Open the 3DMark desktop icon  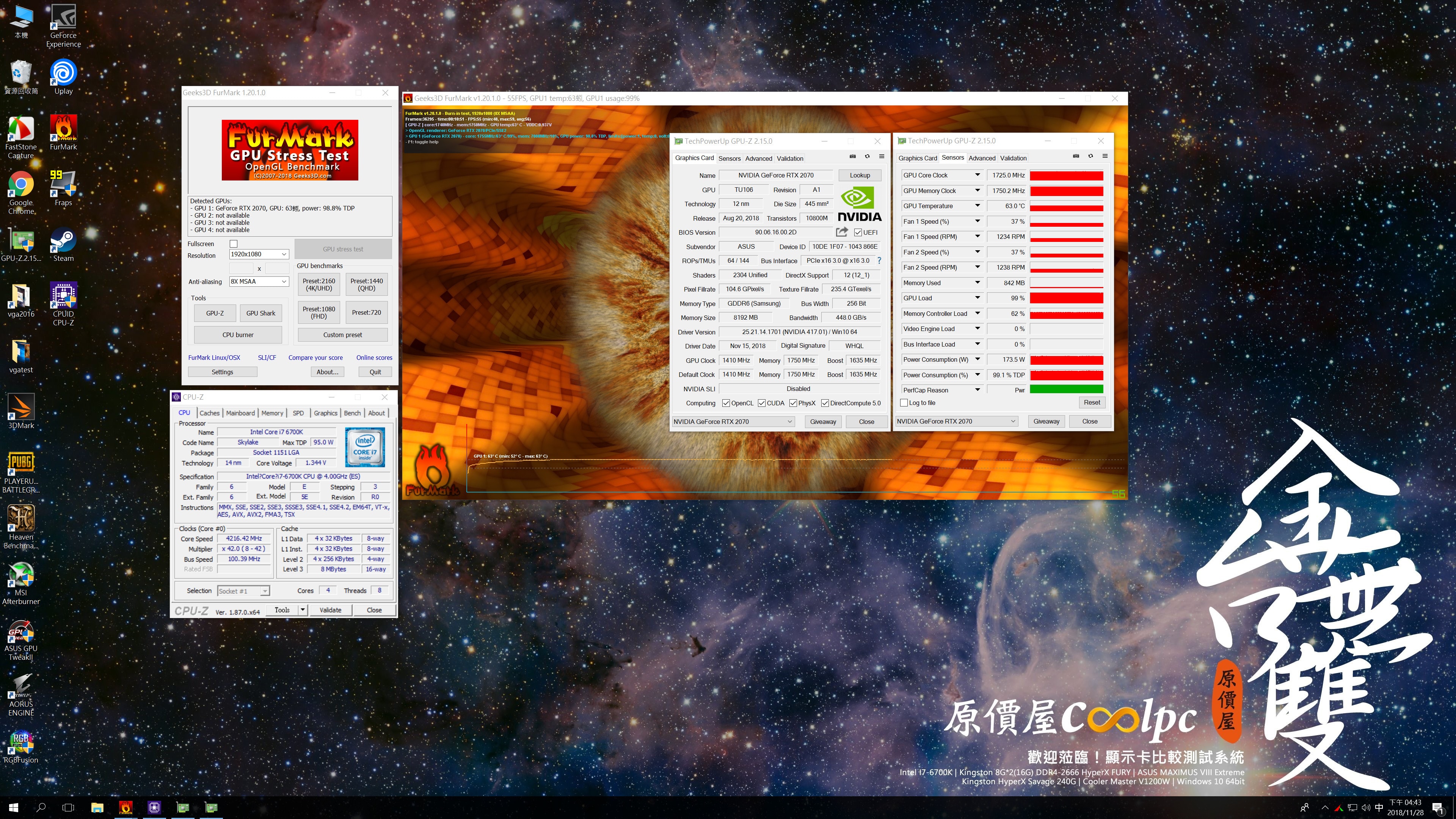pyautogui.click(x=21, y=411)
